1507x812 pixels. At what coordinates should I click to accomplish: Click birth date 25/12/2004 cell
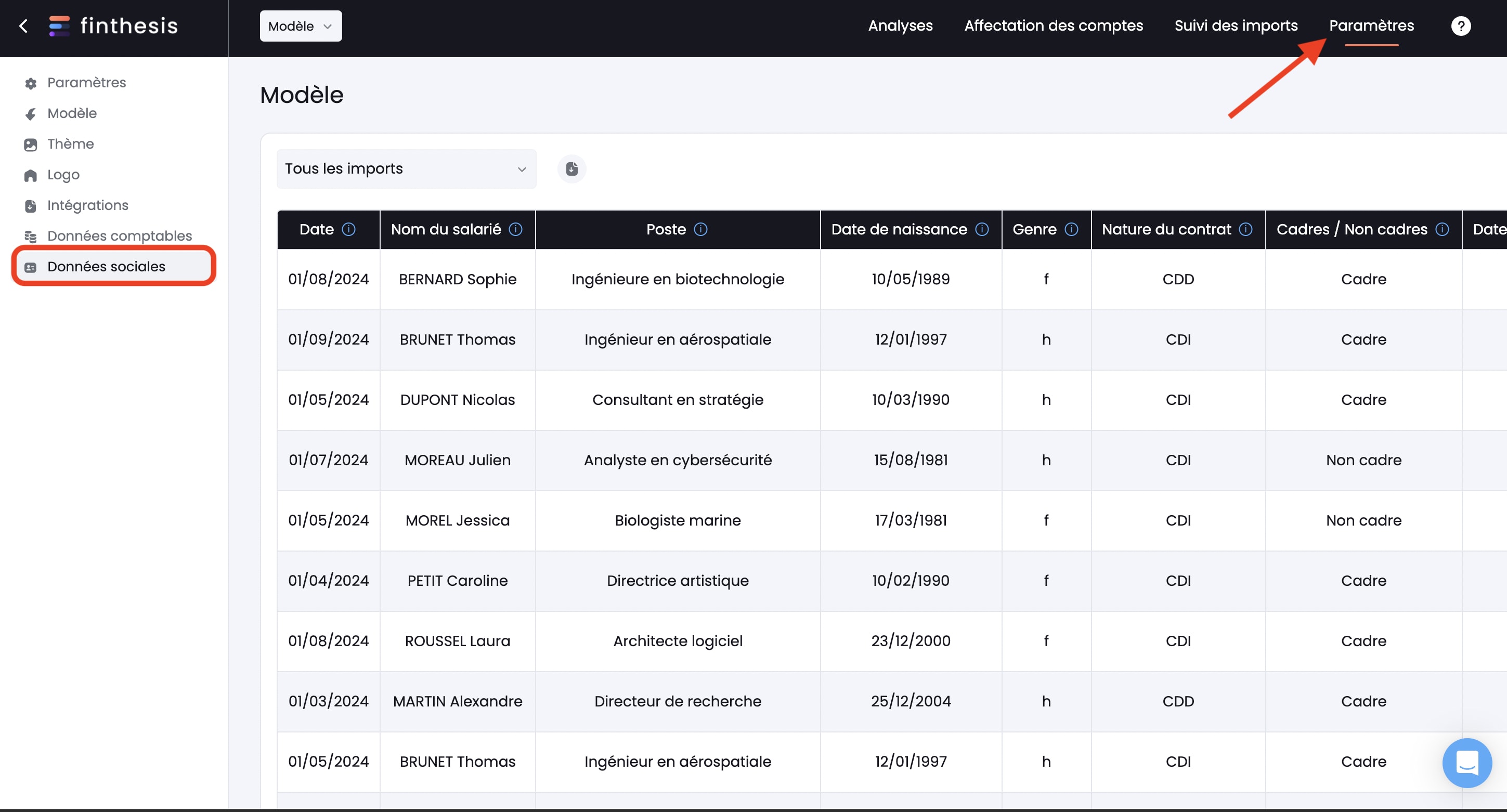pos(911,701)
